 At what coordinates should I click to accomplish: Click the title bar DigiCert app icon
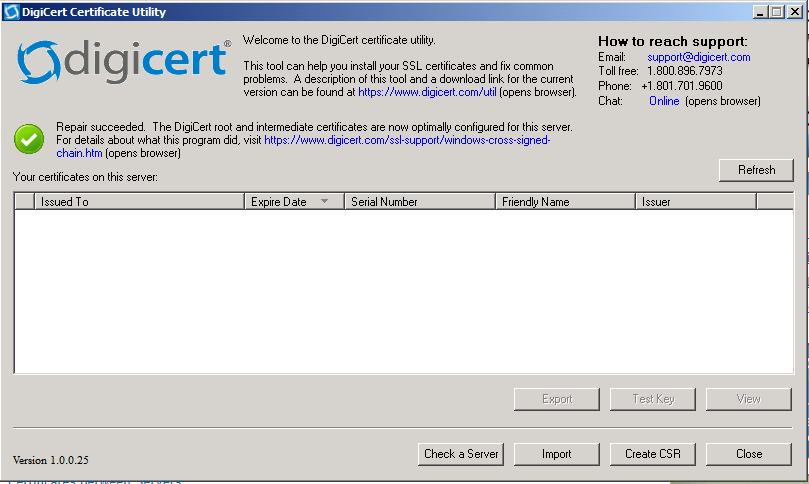11,12
